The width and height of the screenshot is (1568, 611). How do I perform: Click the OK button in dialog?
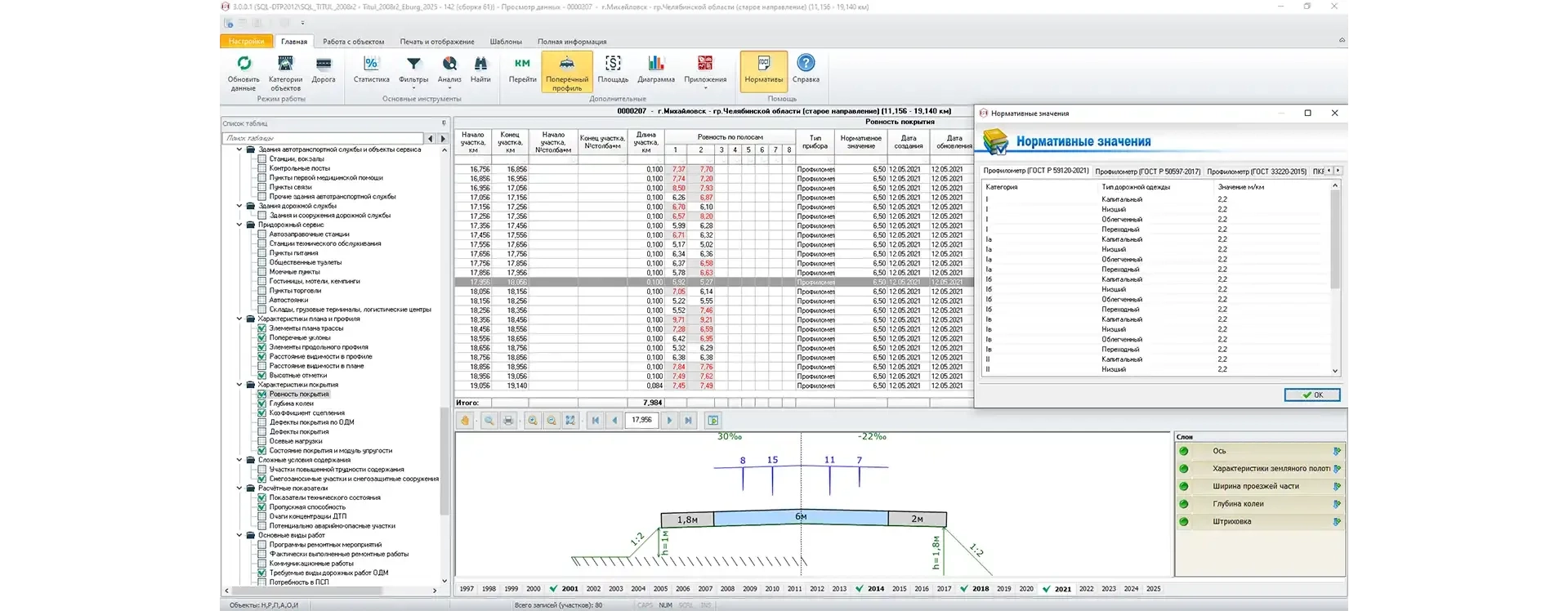coord(1311,395)
